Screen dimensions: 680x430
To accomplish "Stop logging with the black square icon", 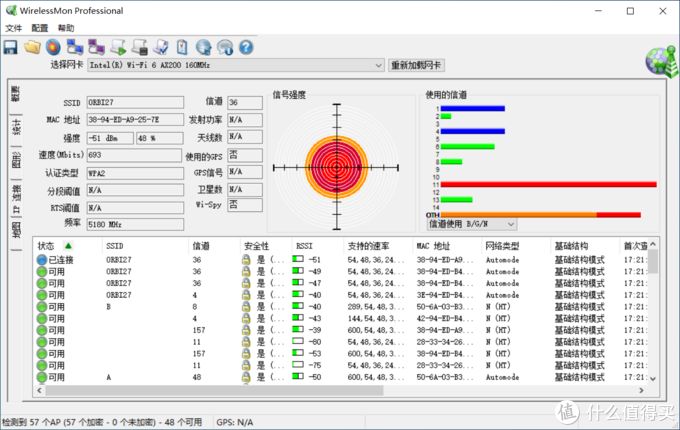I will pos(140,47).
